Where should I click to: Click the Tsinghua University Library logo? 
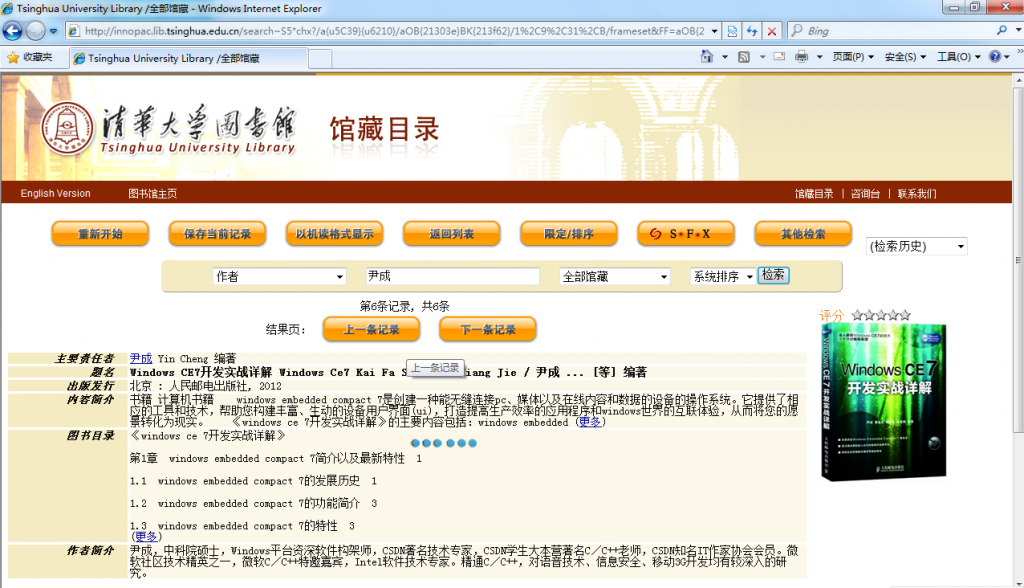pos(168,129)
